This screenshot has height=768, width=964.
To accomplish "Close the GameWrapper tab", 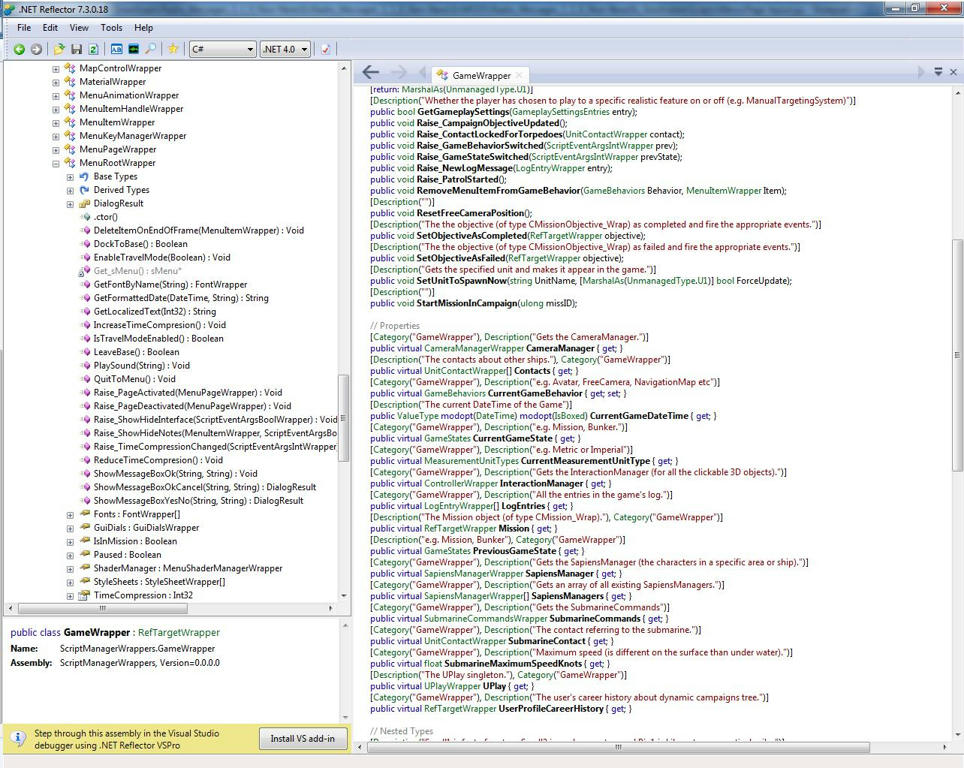I will [x=519, y=76].
